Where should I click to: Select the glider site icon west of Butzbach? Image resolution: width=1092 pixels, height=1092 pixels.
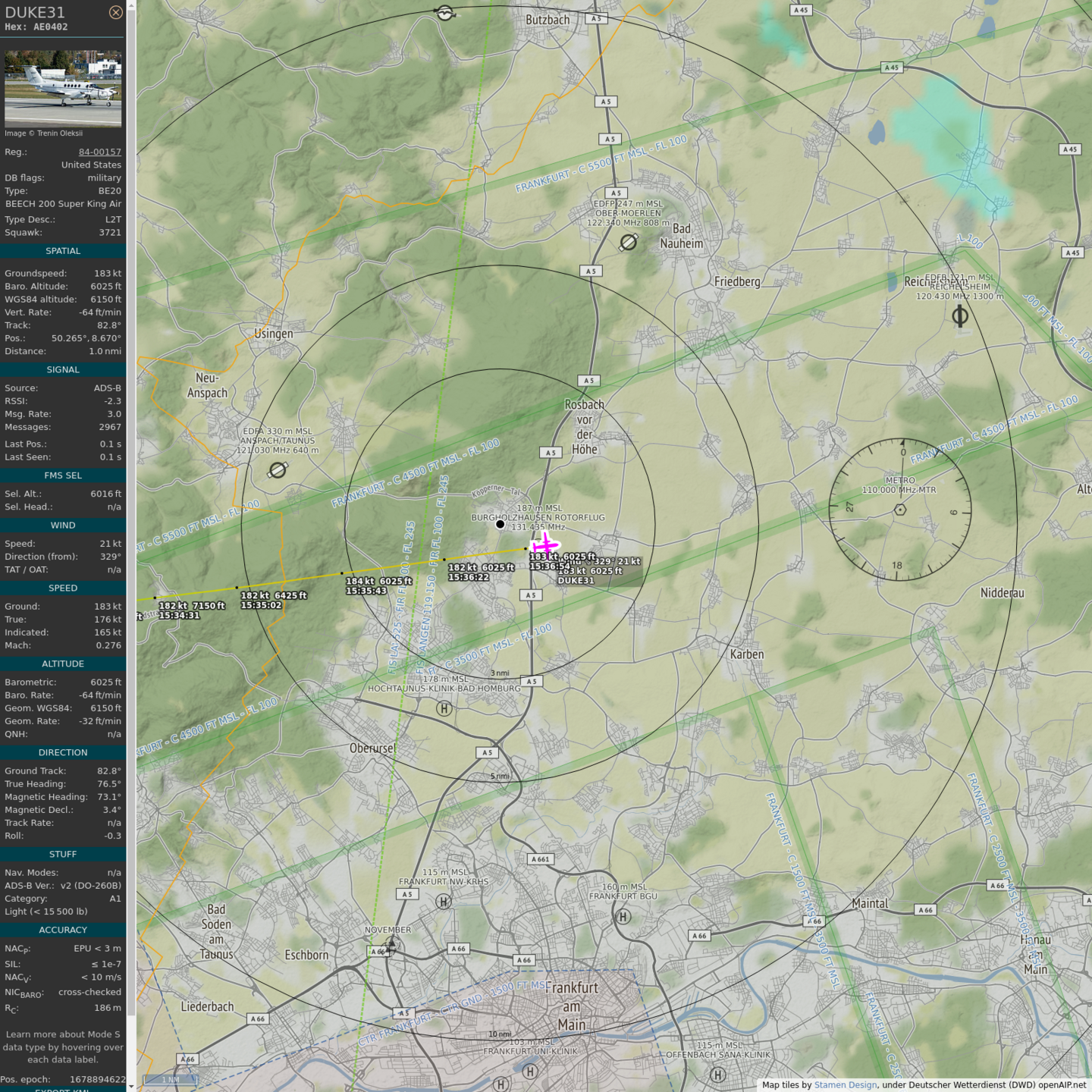[445, 13]
